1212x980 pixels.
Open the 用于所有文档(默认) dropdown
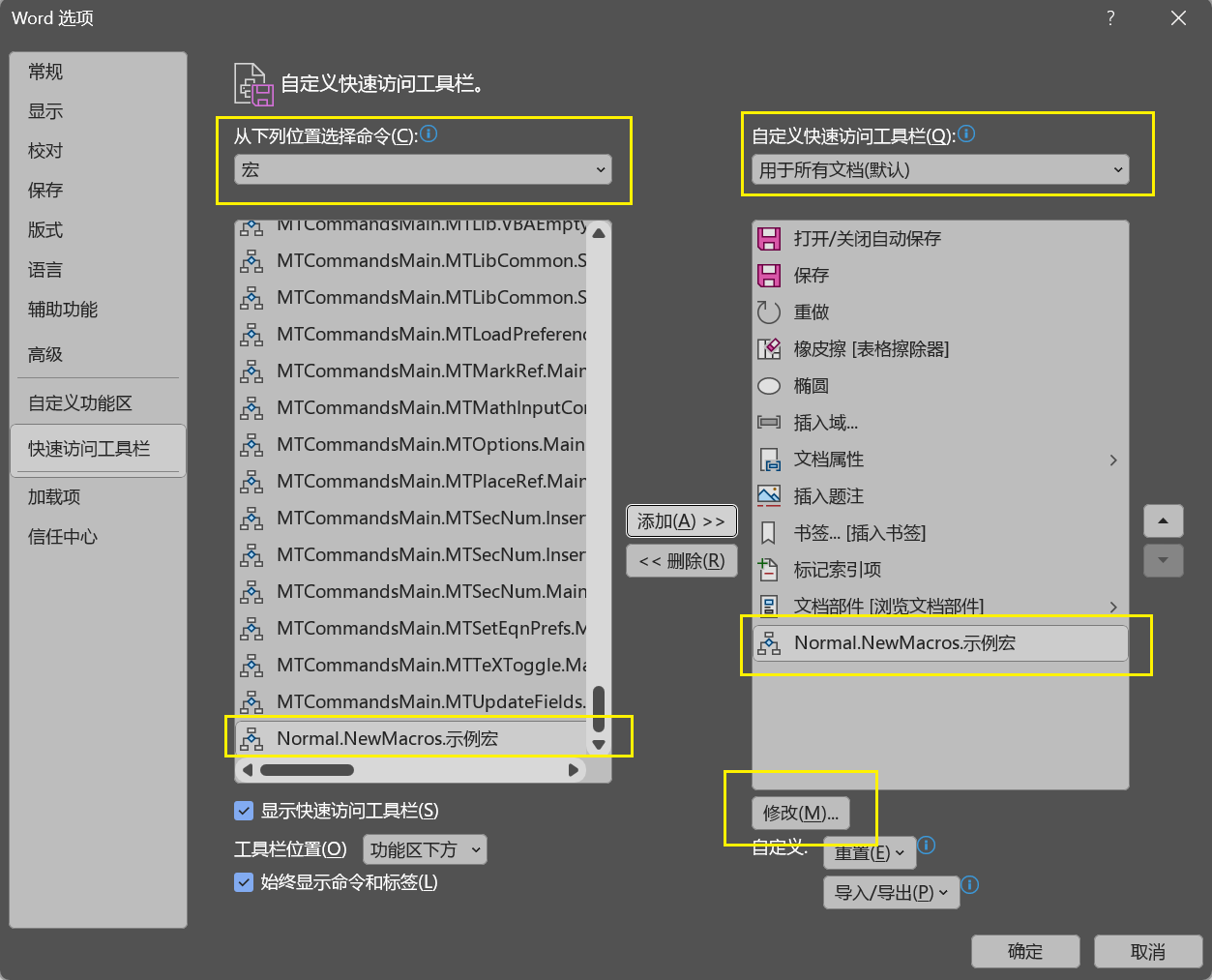940,169
